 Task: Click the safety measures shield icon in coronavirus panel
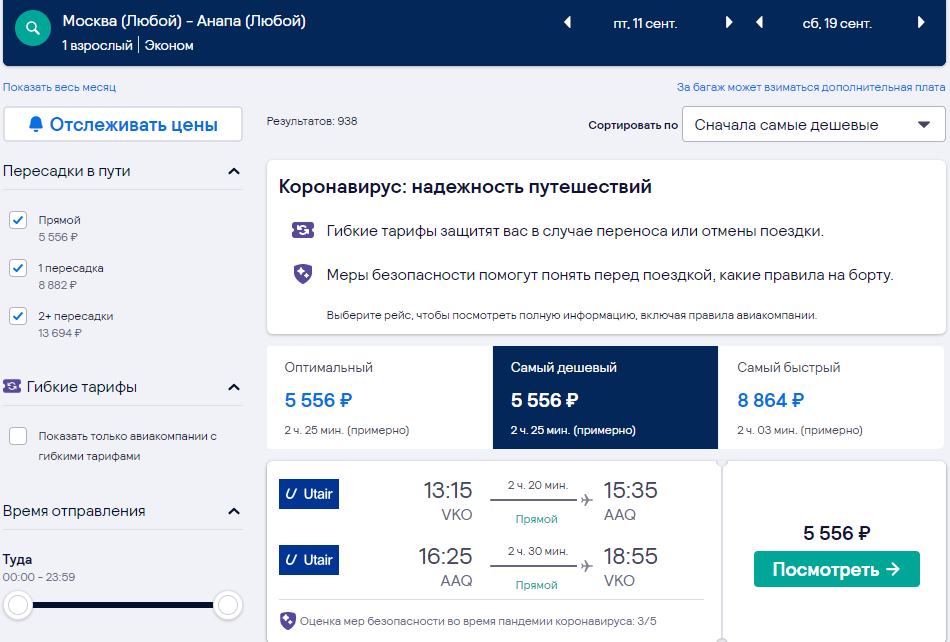click(302, 274)
